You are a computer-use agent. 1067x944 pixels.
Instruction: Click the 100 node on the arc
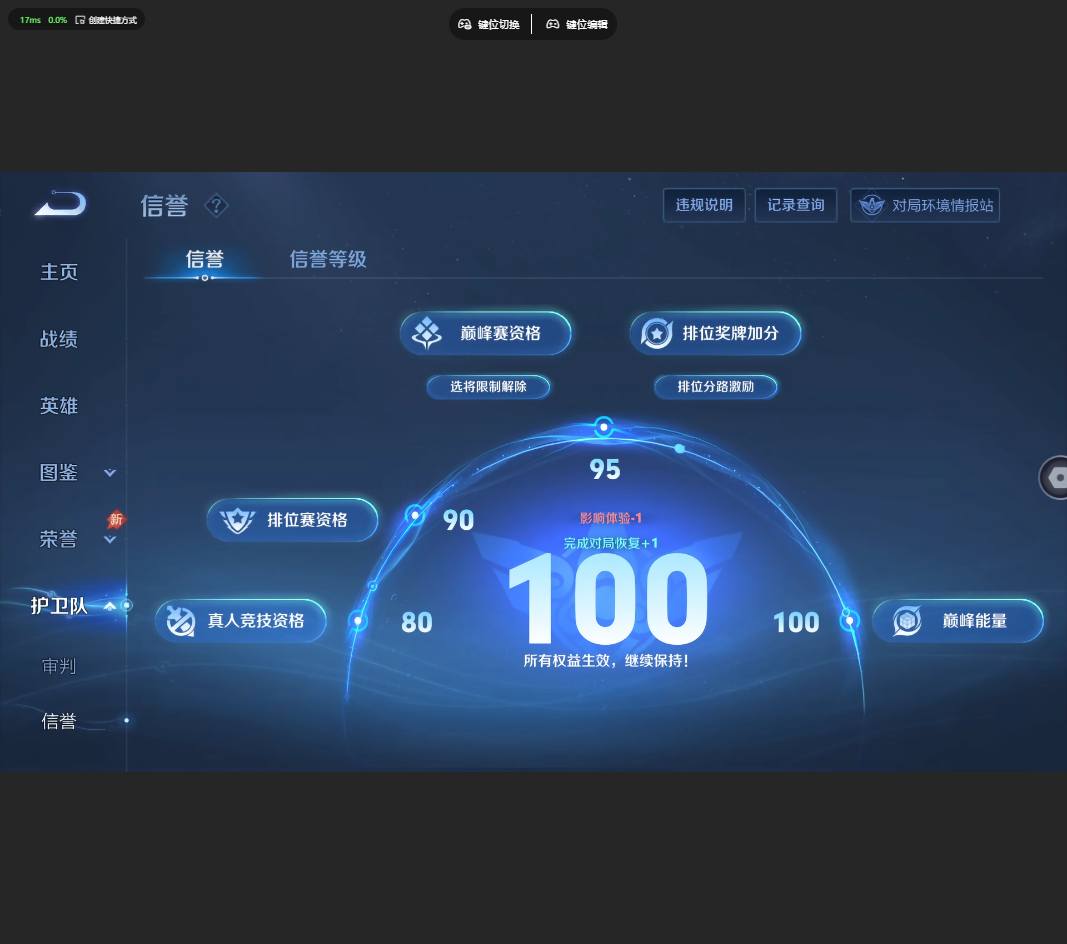849,621
